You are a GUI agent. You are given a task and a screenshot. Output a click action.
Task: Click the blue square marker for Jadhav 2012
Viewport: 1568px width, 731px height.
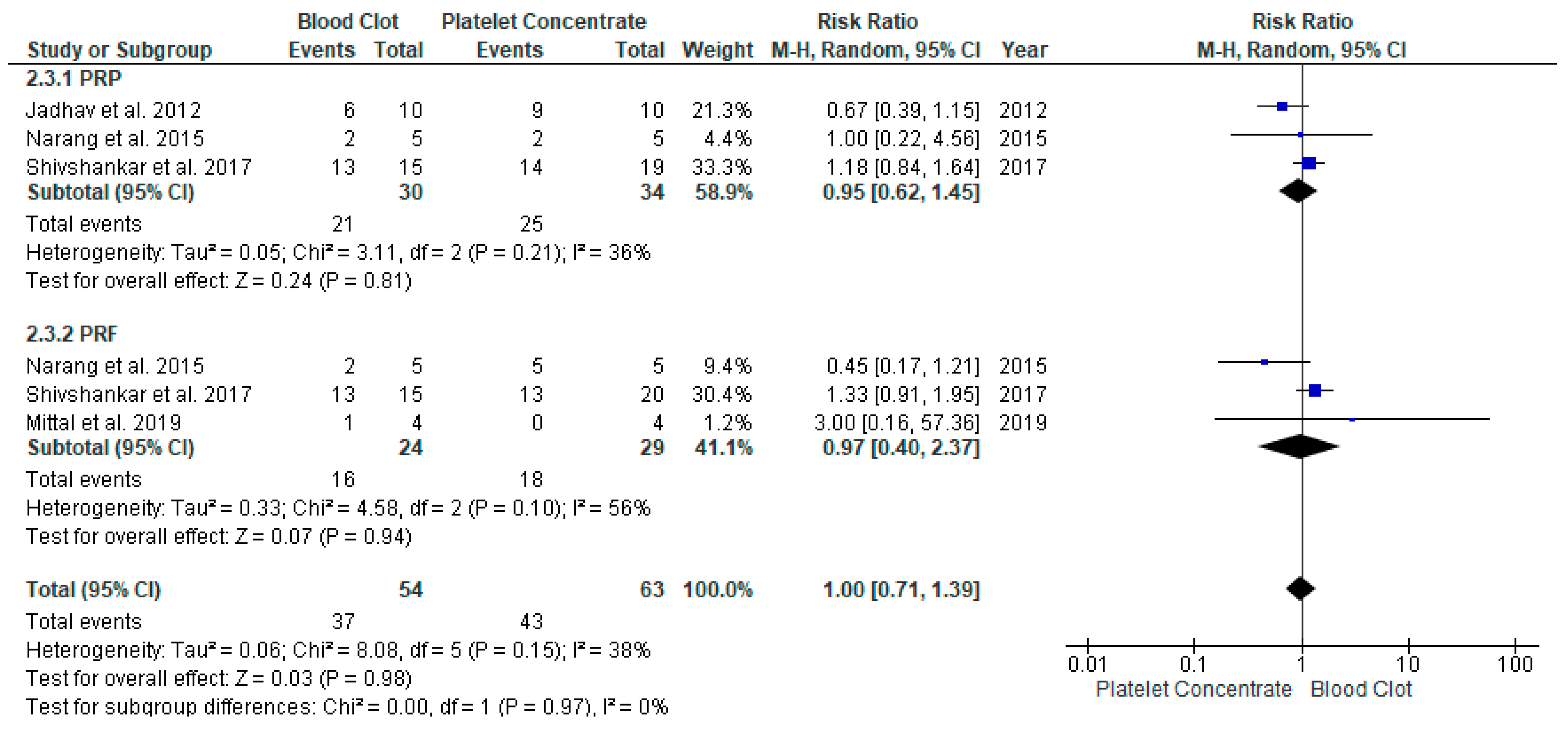(1282, 106)
